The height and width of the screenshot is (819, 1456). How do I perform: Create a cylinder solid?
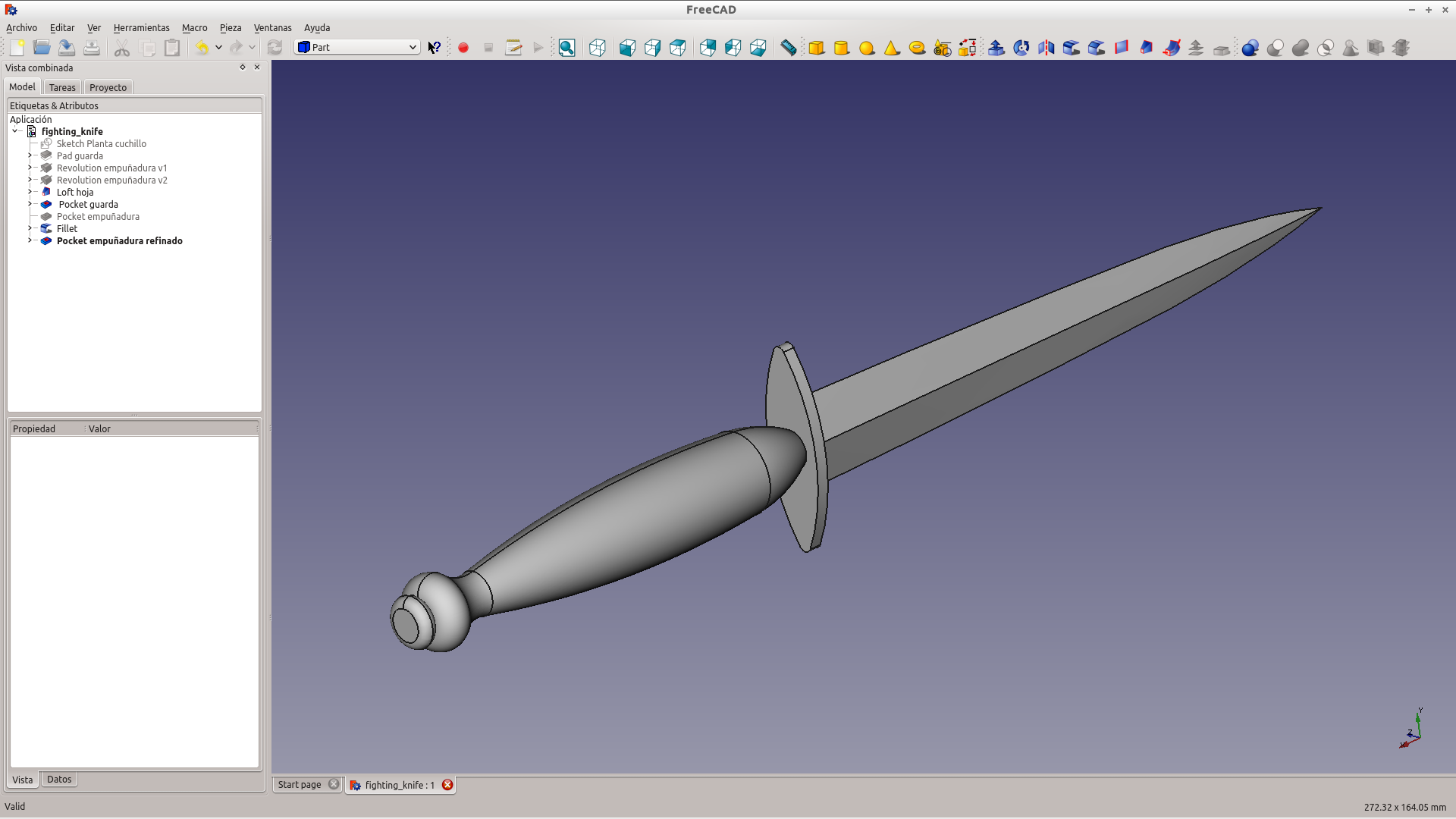[x=842, y=48]
